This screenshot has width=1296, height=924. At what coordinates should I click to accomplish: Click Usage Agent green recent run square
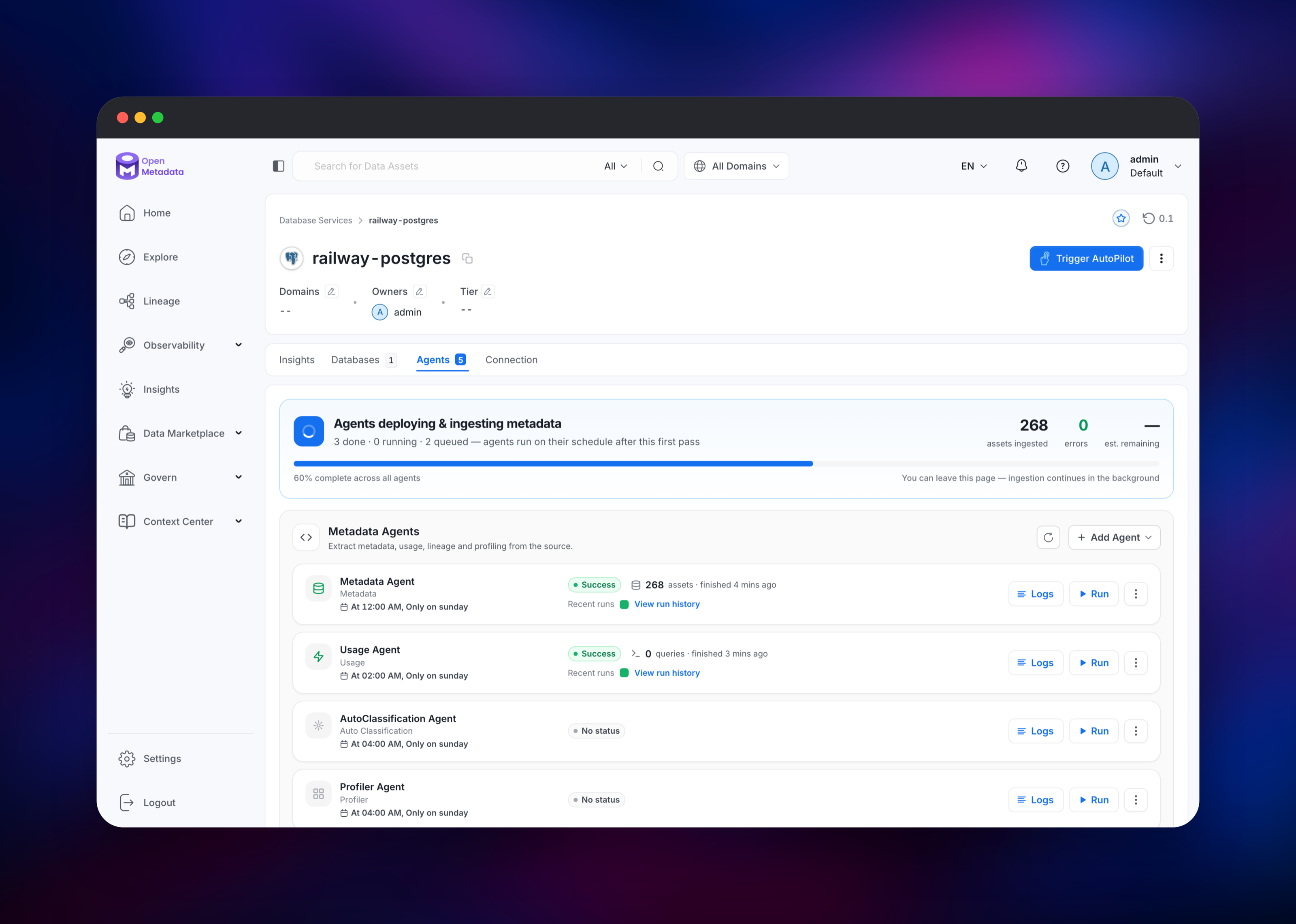tap(624, 673)
